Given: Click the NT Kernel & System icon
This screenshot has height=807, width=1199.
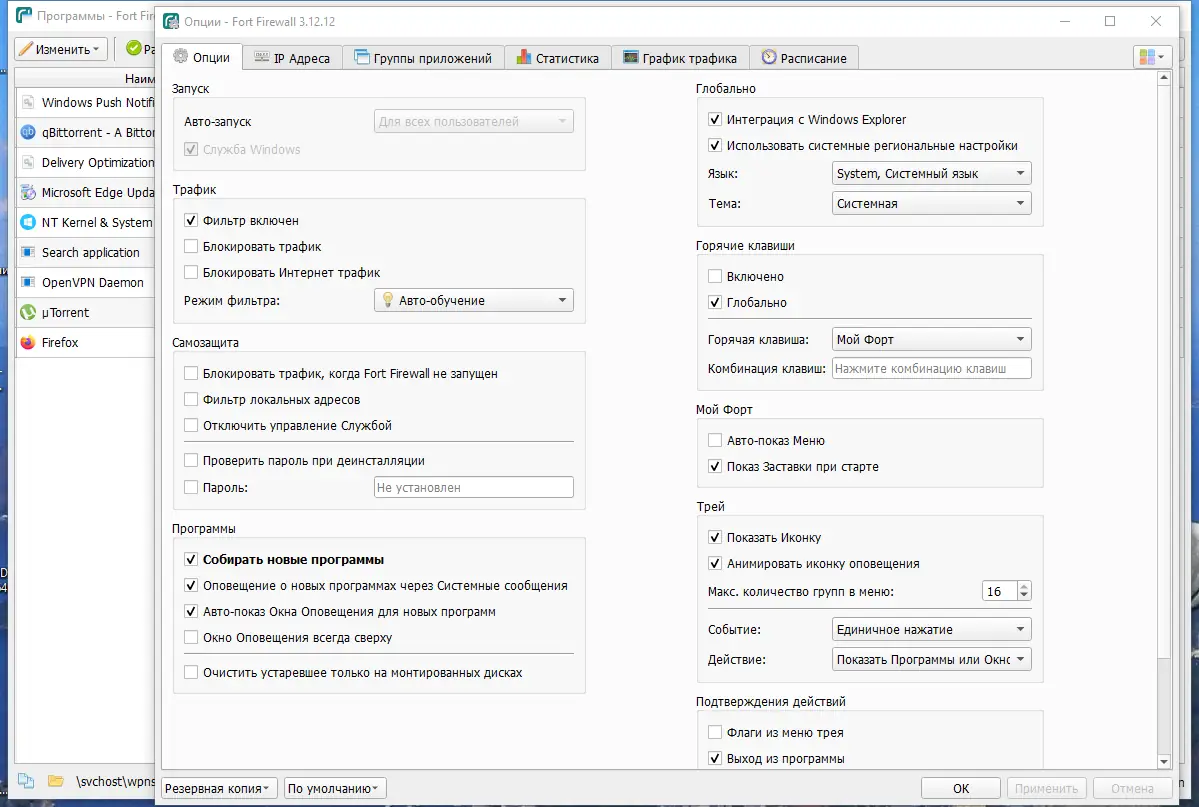Looking at the screenshot, I should click(28, 222).
